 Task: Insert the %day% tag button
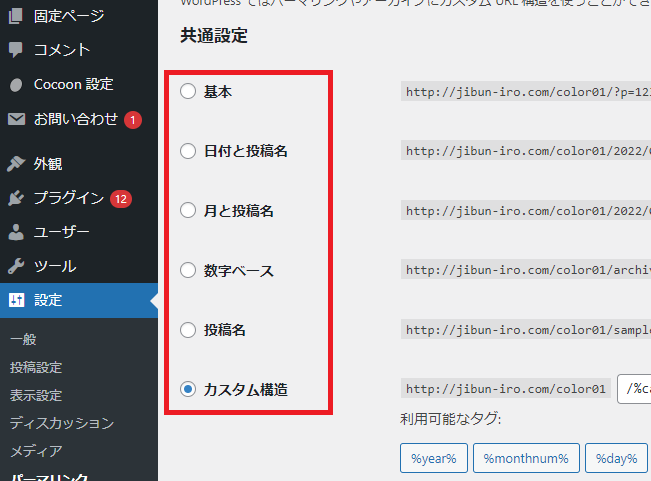click(617, 458)
